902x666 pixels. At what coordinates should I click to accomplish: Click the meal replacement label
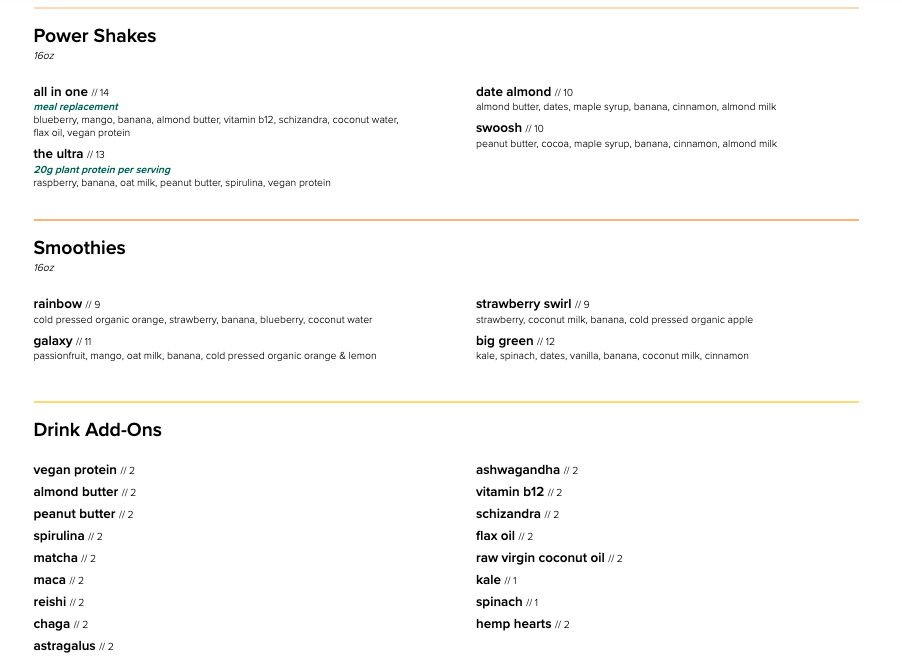point(76,107)
